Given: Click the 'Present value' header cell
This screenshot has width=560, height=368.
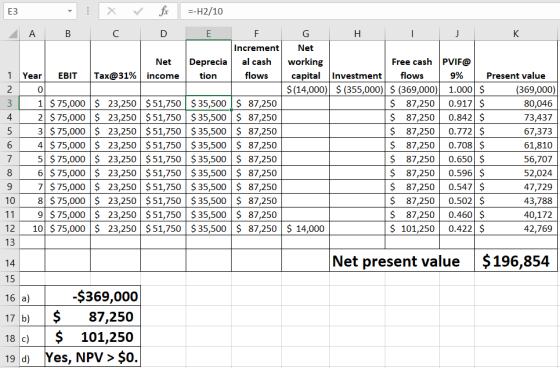Looking at the screenshot, I should click(516, 61).
